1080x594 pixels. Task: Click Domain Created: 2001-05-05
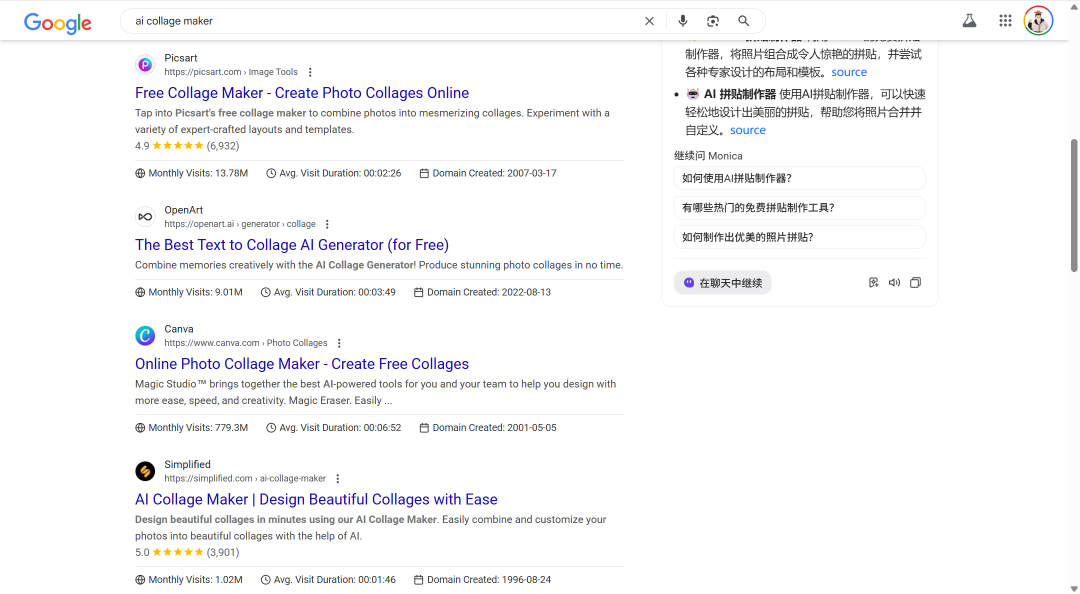tap(488, 428)
